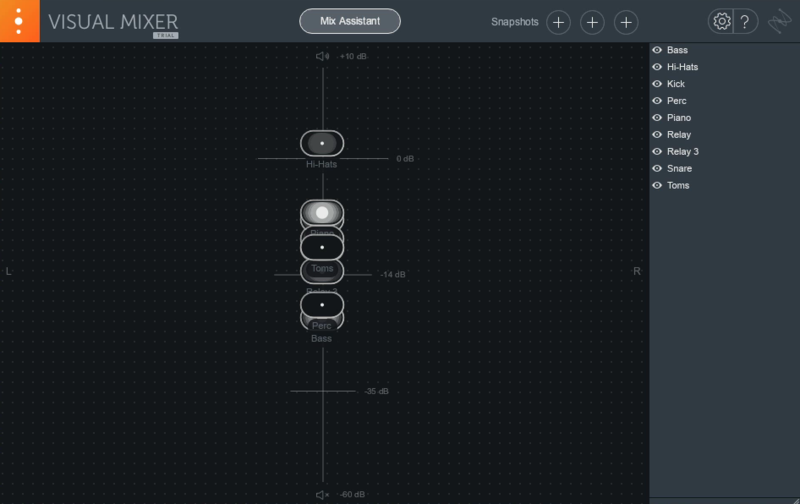
Task: Launch the Mix Assistant
Action: [x=349, y=21]
